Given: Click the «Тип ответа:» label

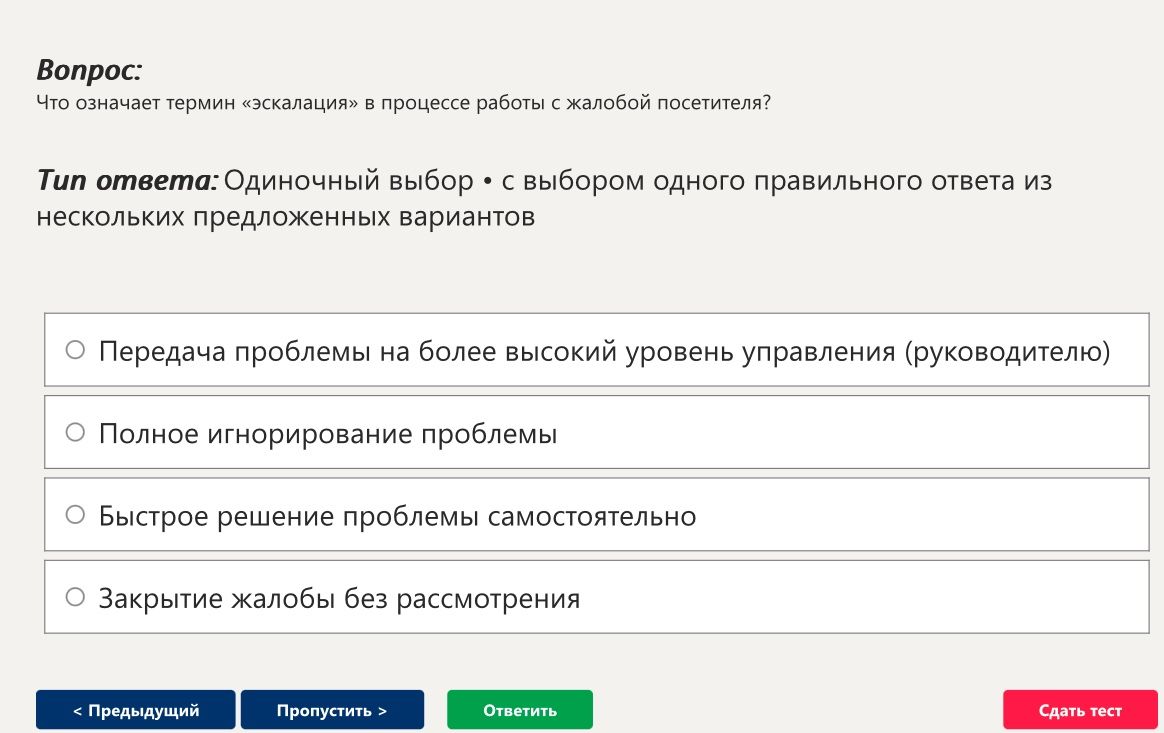Looking at the screenshot, I should click(x=127, y=180).
